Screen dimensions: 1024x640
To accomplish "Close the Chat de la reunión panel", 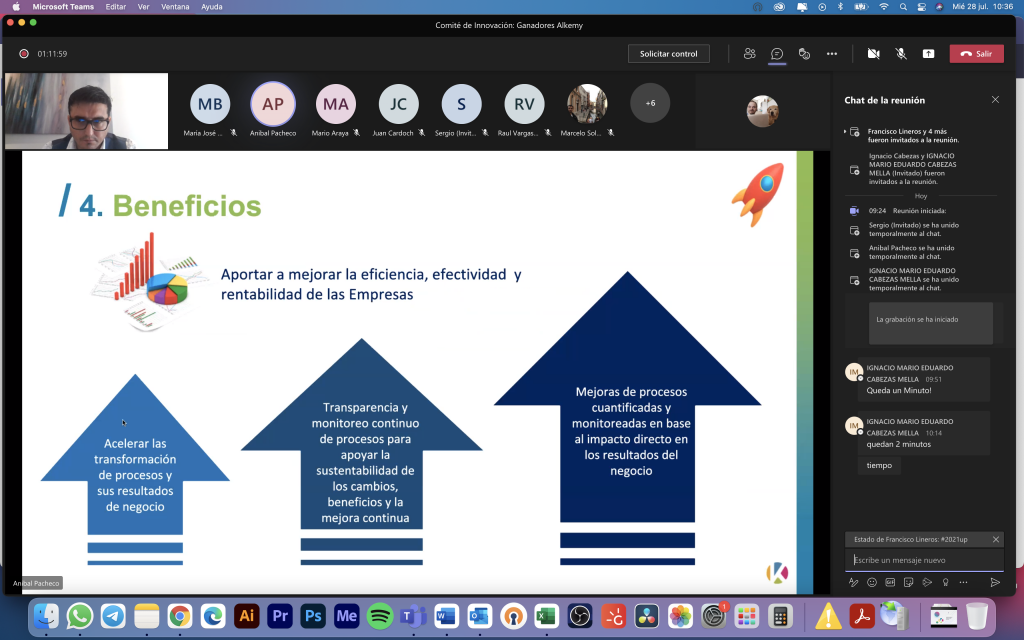I will point(995,99).
